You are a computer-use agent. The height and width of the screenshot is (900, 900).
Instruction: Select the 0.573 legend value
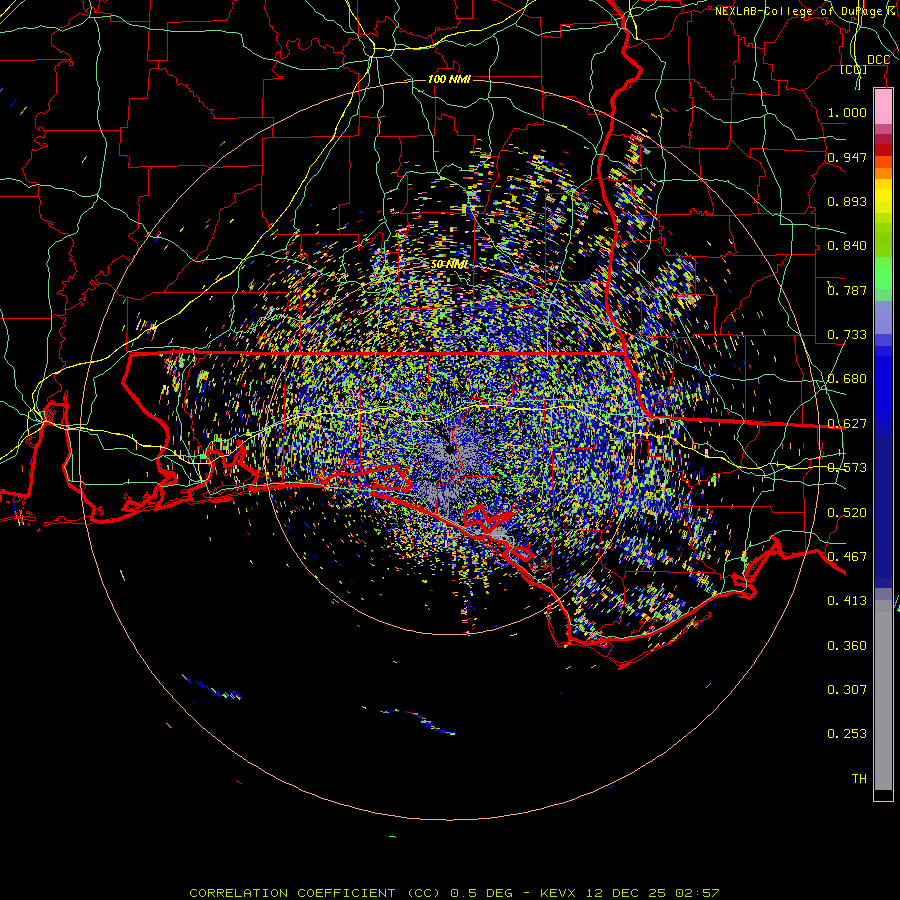847,468
